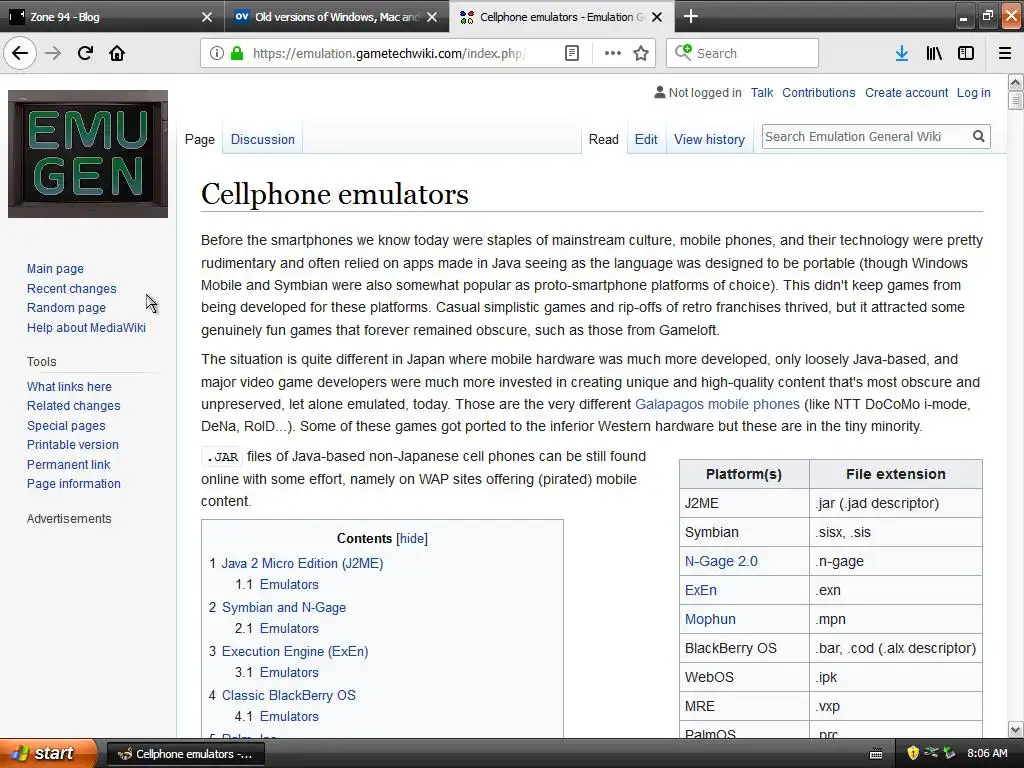This screenshot has width=1024, height=768.
Task: Open Random page link
Action: 66,308
